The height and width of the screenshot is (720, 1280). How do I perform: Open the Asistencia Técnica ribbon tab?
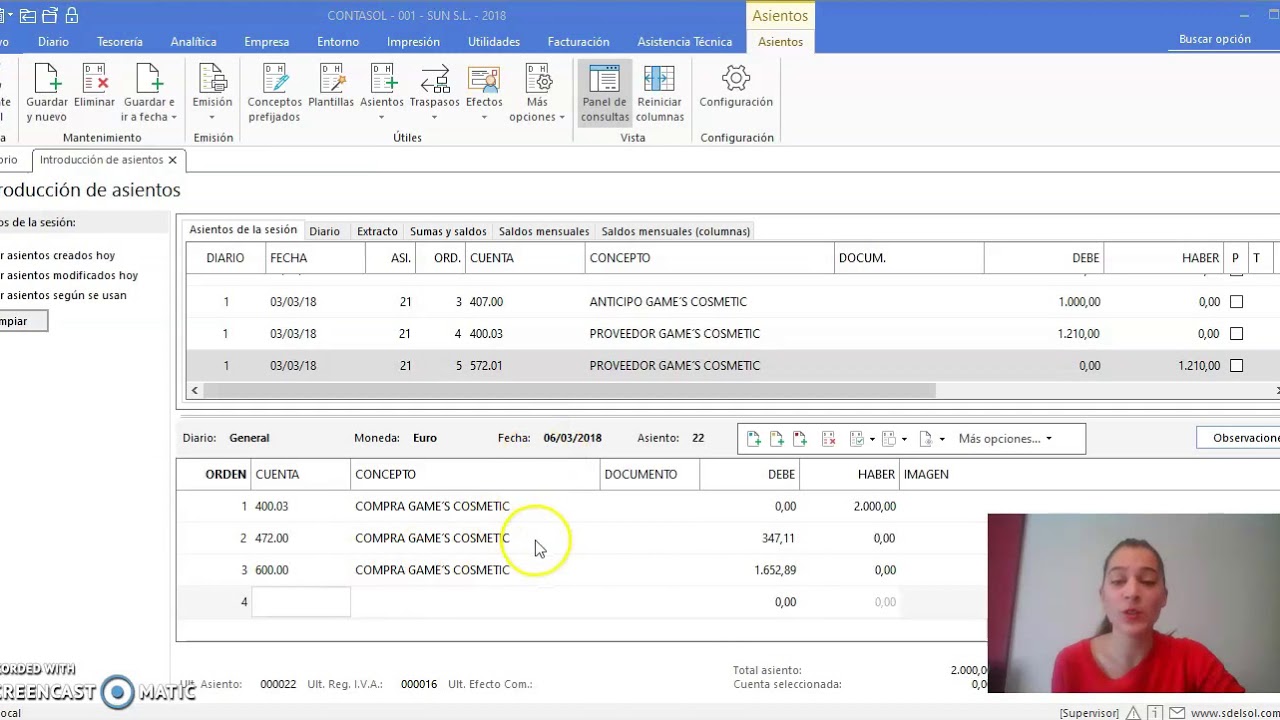coord(685,42)
